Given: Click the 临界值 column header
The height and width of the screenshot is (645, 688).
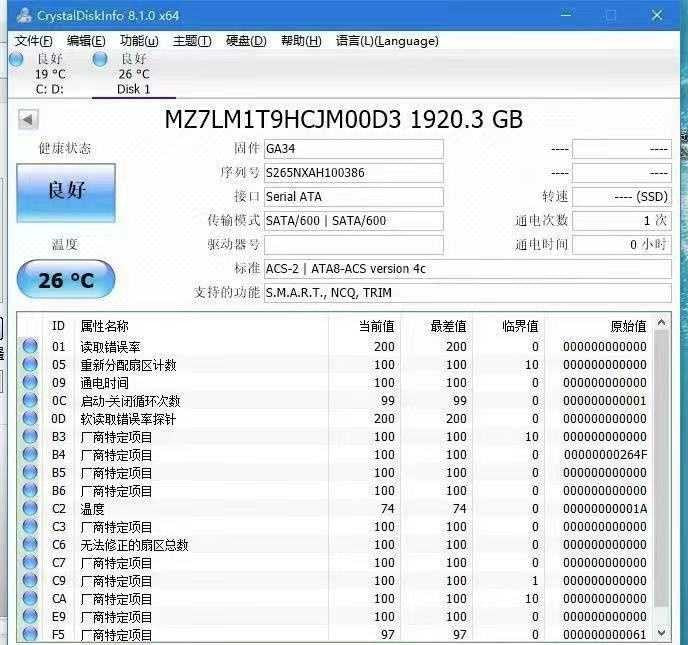Looking at the screenshot, I should pyautogui.click(x=520, y=326).
